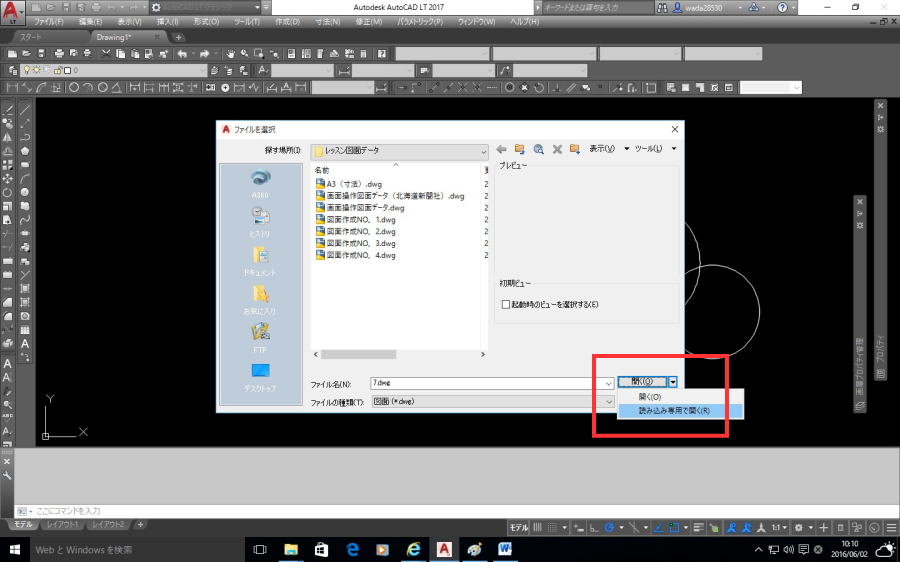Click the Help question mark icon in toolbar
The width and height of the screenshot is (900, 562).
[x=382, y=54]
